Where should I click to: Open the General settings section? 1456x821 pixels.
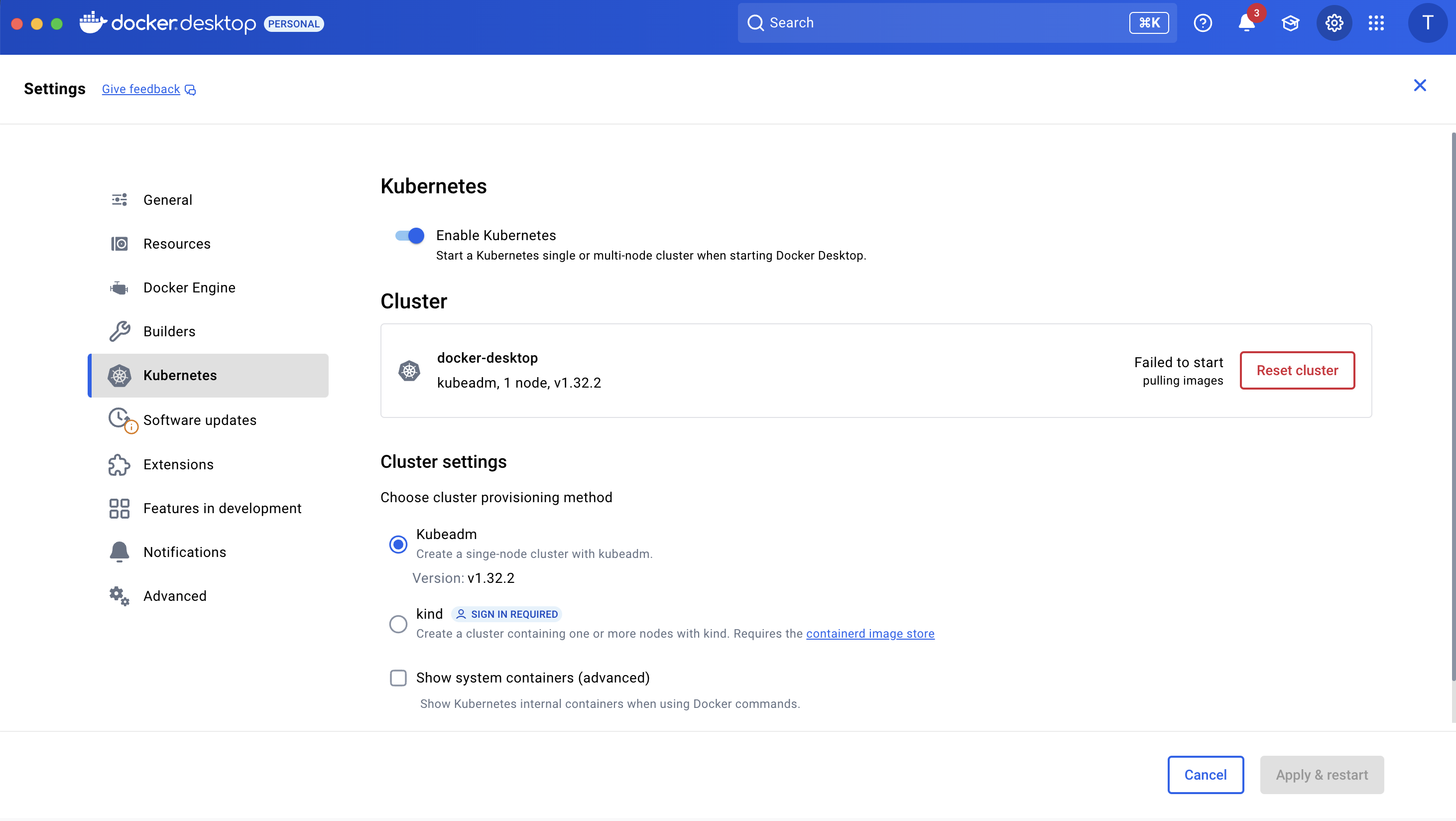[x=209, y=200]
